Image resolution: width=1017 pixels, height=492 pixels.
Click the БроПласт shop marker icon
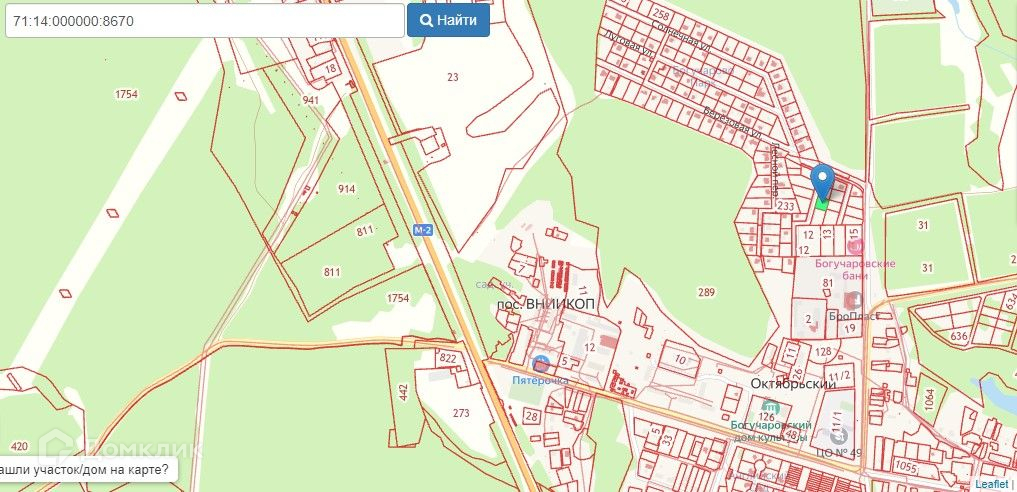click(854, 301)
